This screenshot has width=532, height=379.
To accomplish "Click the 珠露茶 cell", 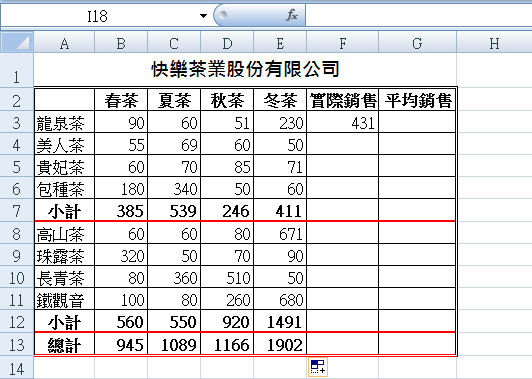I will tap(64, 255).
